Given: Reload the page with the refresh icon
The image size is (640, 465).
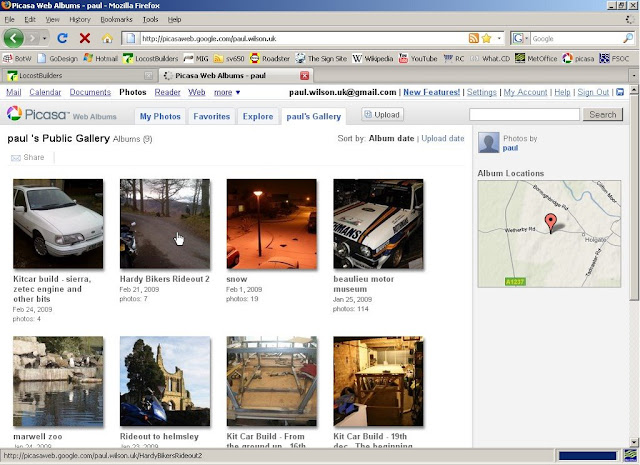Looking at the screenshot, I should [x=61, y=38].
